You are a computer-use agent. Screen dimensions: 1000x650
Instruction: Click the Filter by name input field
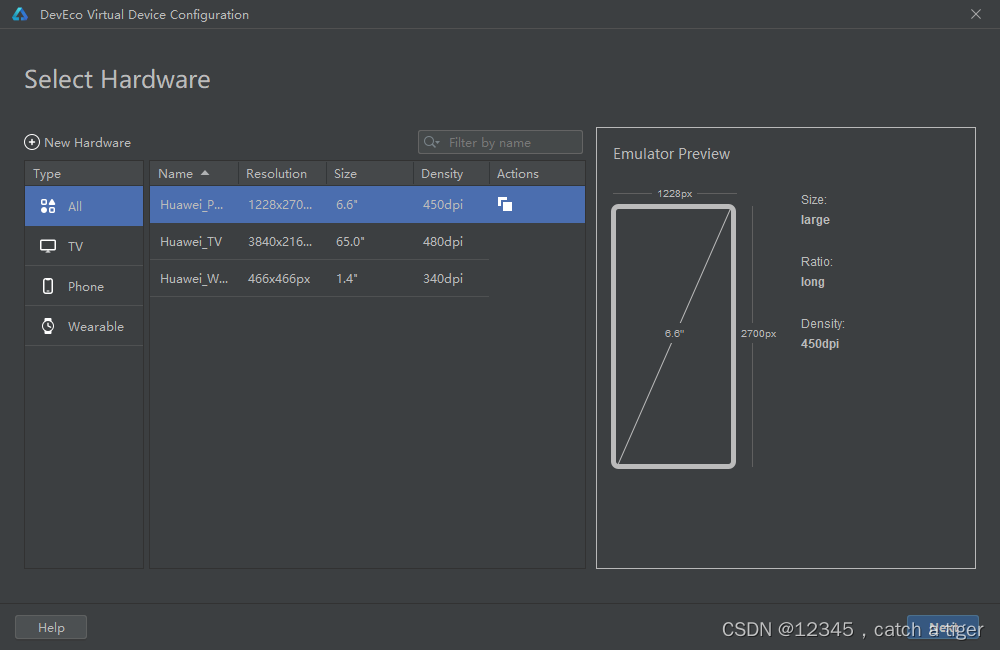(x=500, y=142)
